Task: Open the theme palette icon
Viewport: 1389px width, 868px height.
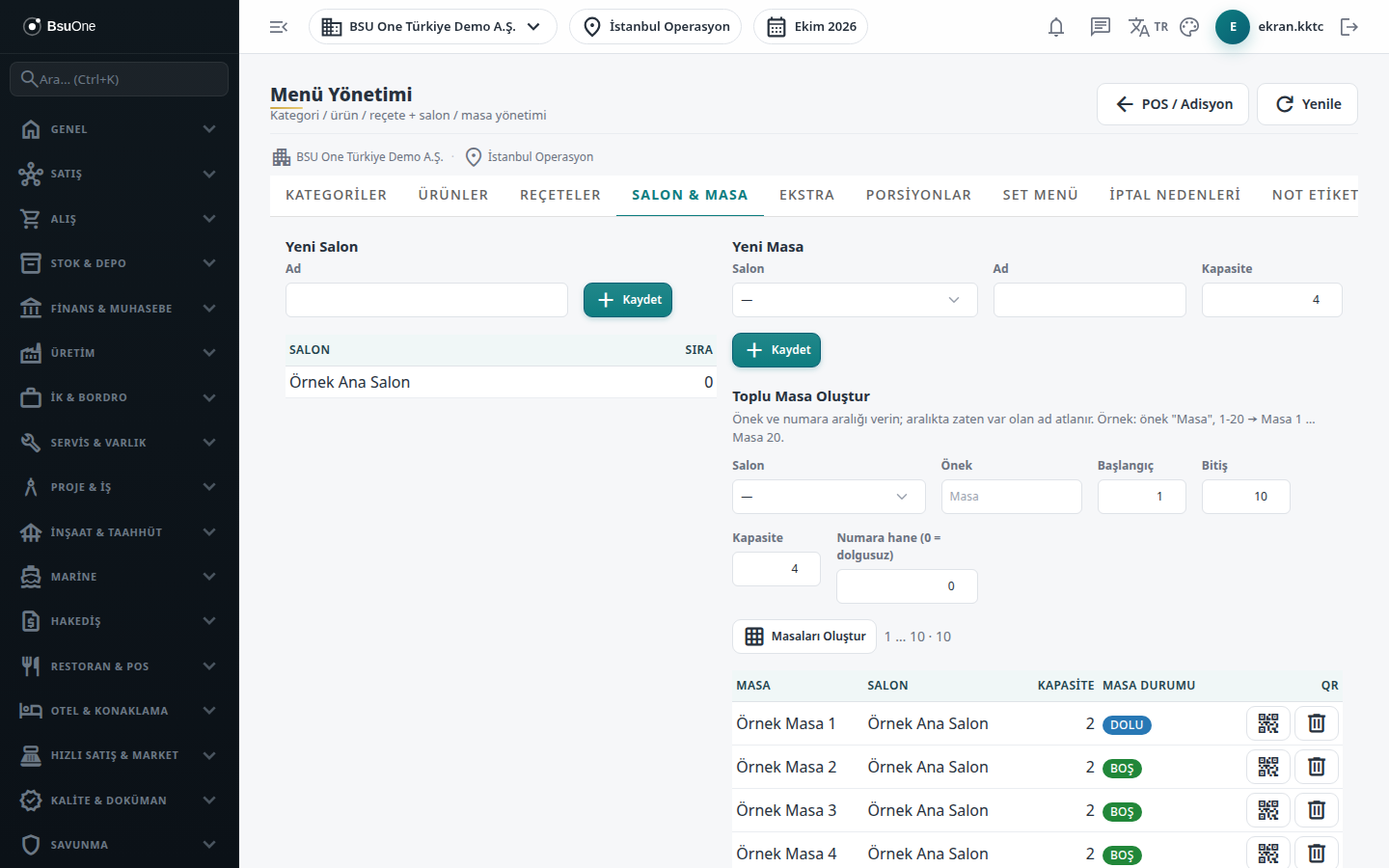Action: pos(1189,27)
